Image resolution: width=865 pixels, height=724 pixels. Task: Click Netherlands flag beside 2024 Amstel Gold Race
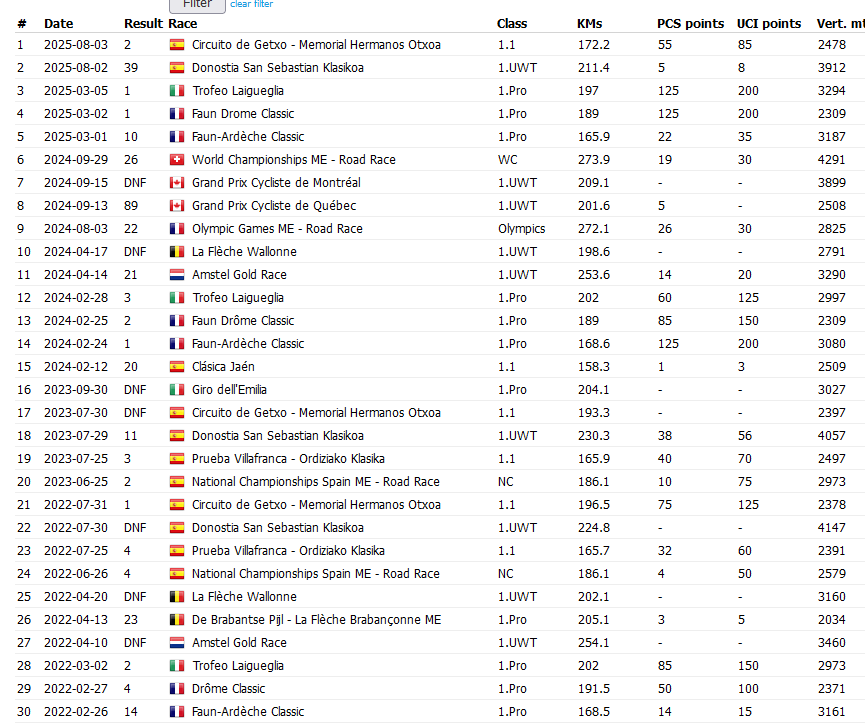pyautogui.click(x=177, y=275)
